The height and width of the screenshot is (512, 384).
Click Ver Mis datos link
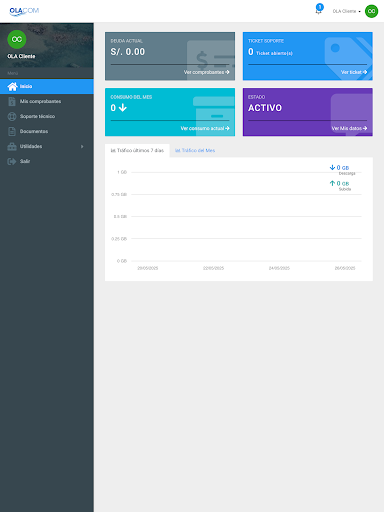click(x=349, y=128)
